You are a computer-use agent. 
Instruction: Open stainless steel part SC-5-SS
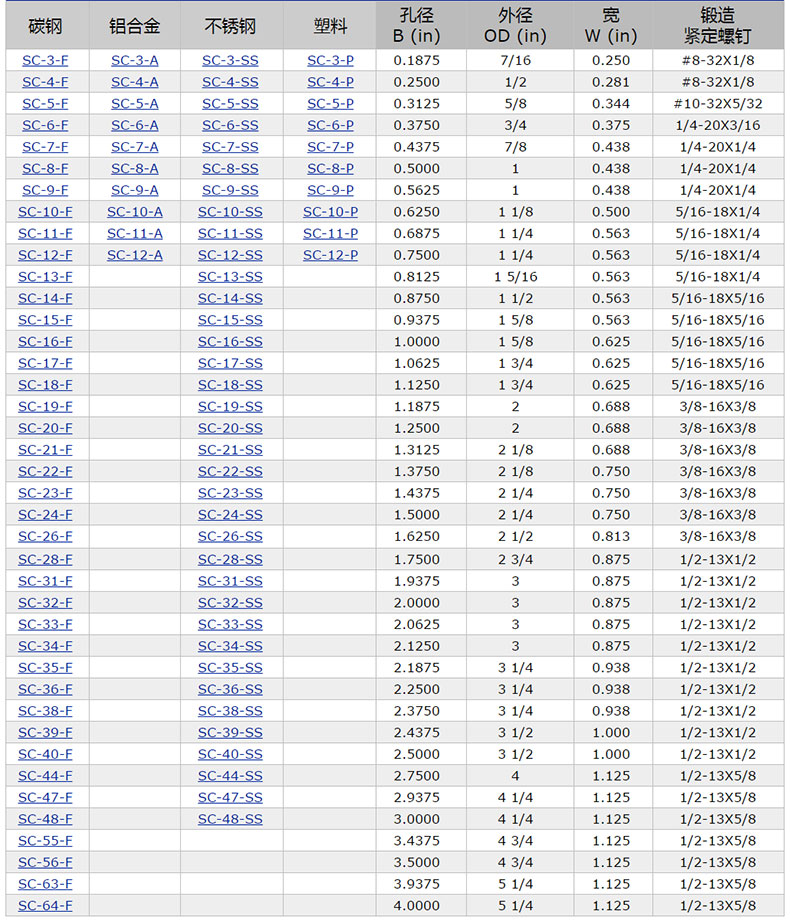[230, 104]
